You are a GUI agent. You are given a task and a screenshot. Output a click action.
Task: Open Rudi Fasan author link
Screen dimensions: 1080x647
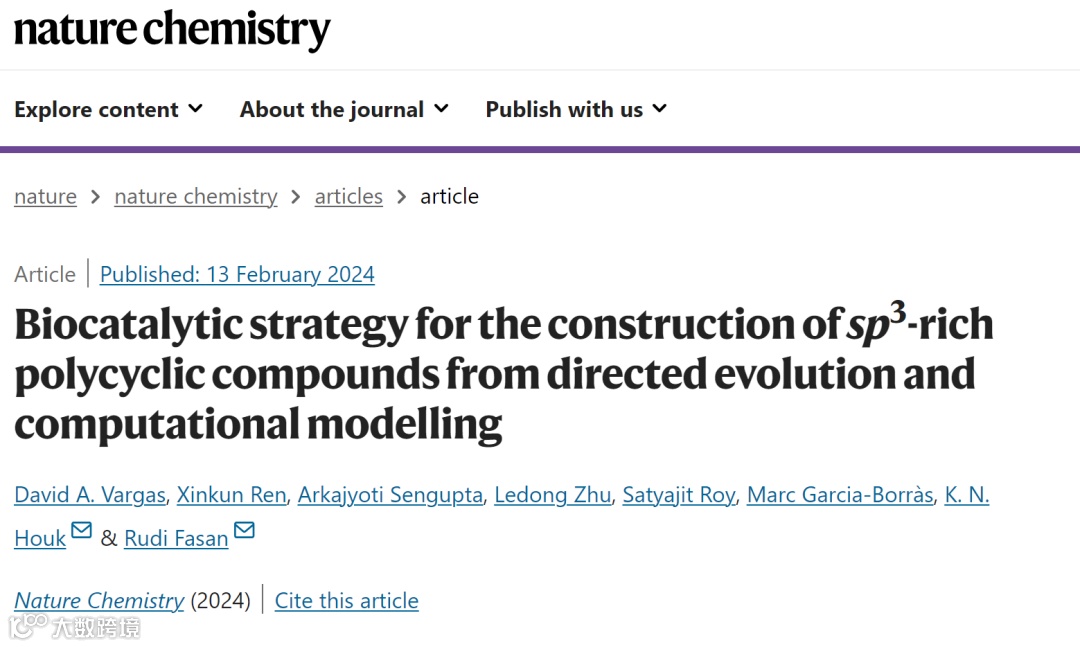point(176,539)
